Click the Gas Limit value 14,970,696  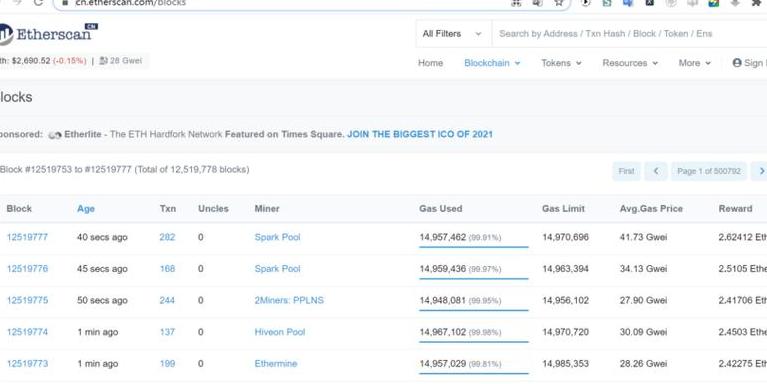(x=565, y=237)
